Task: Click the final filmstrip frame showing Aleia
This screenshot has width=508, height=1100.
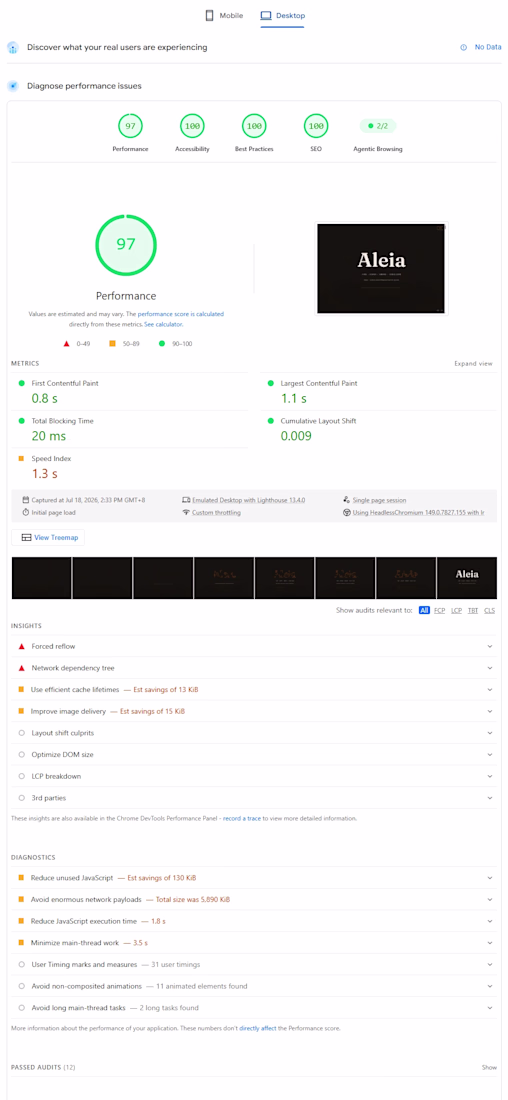Action: pyautogui.click(x=467, y=578)
